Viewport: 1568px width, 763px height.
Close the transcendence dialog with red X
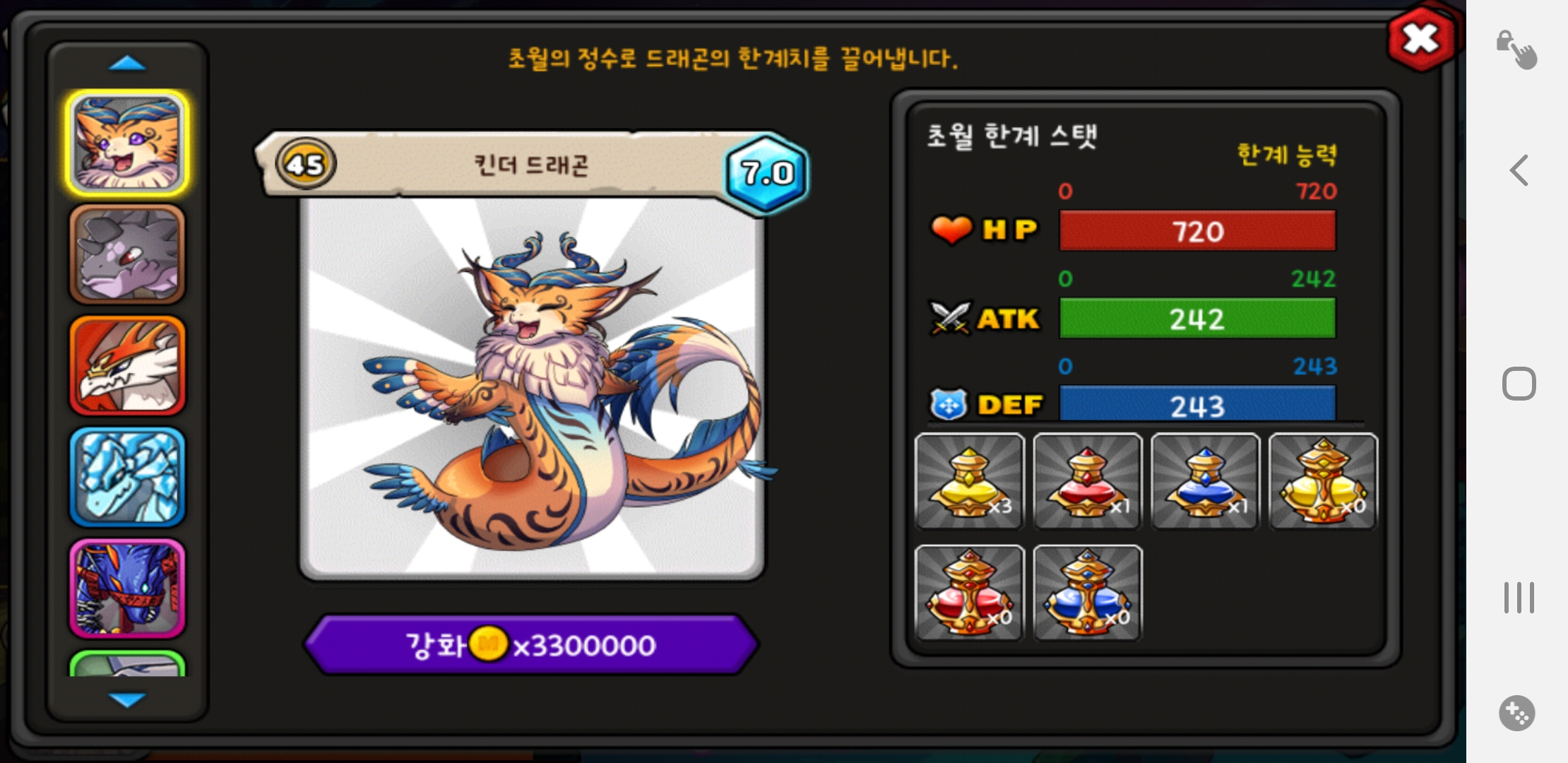click(1421, 39)
